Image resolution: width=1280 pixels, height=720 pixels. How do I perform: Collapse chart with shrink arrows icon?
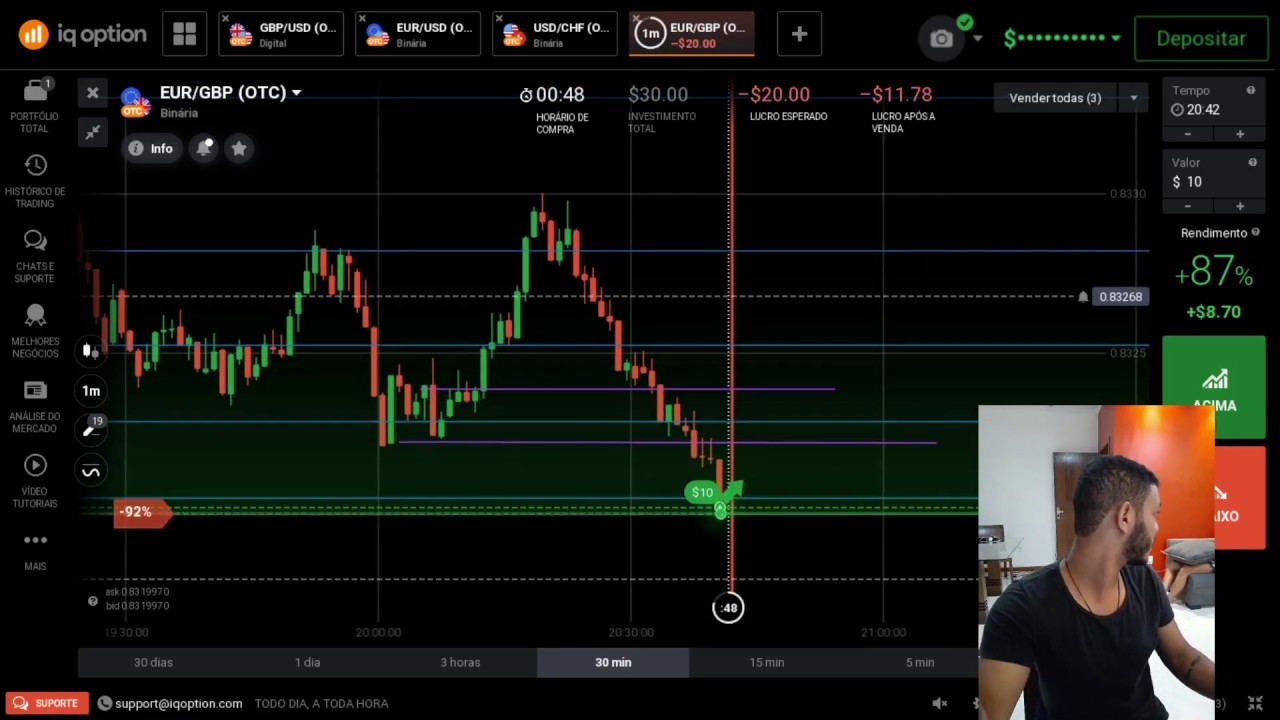coord(93,132)
